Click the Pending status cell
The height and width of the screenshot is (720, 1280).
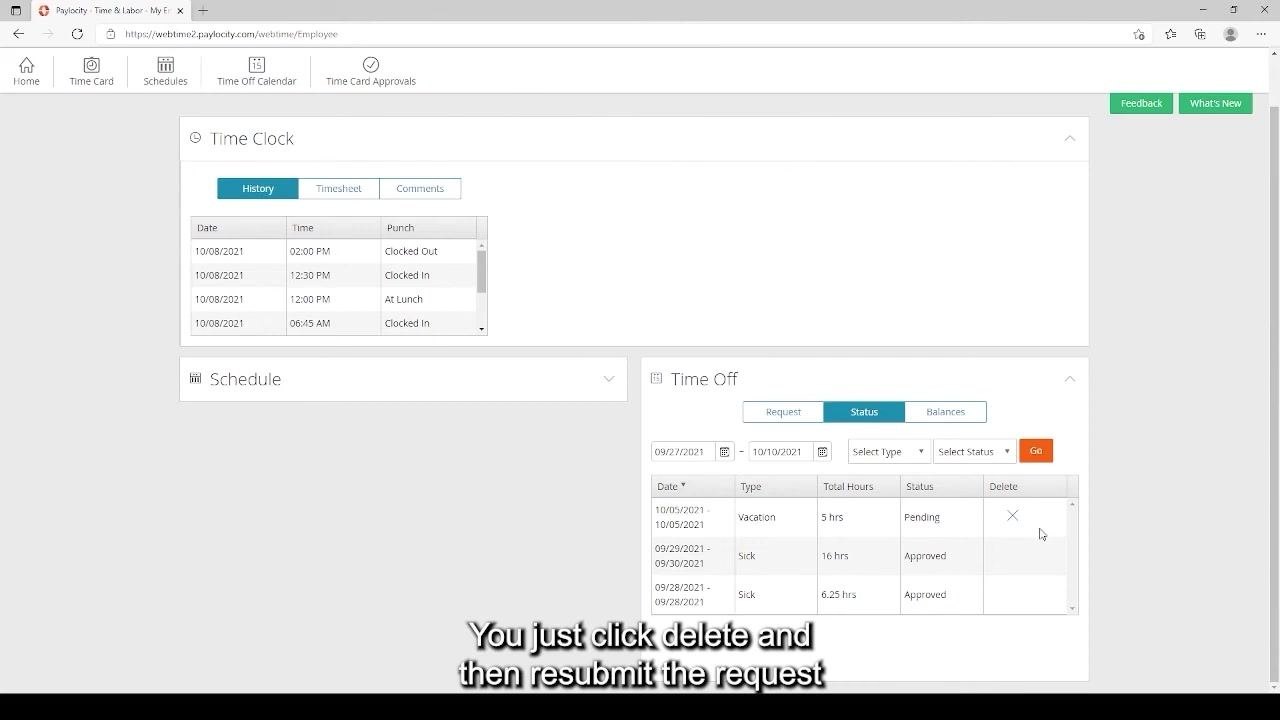(x=942, y=517)
